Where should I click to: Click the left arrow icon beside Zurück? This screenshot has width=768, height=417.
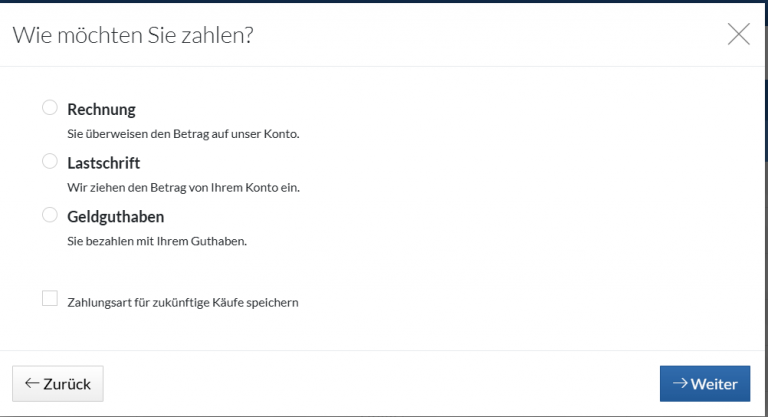tap(32, 384)
